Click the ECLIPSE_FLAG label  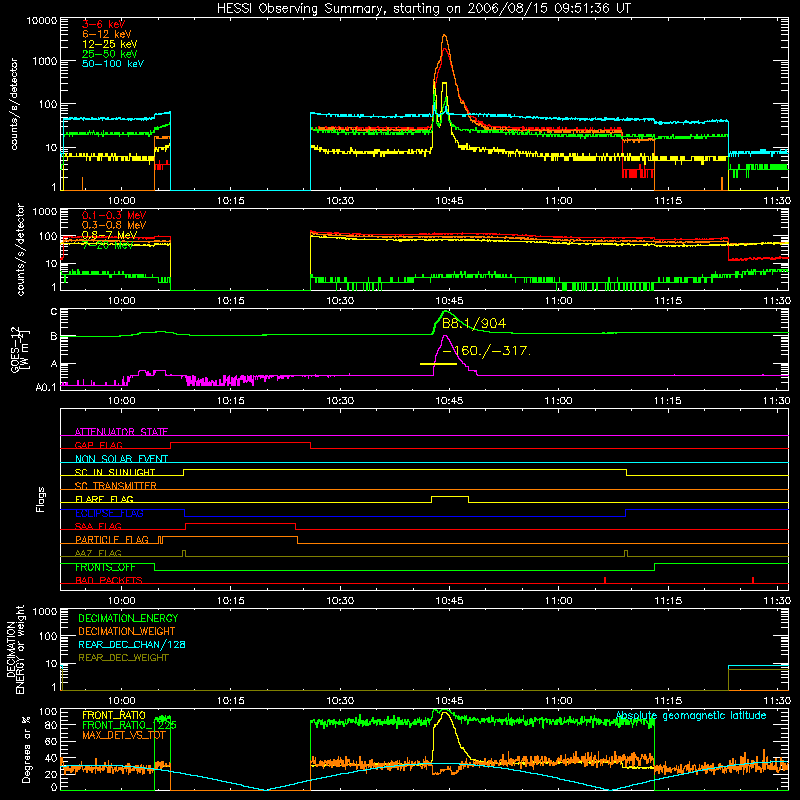coord(109,513)
